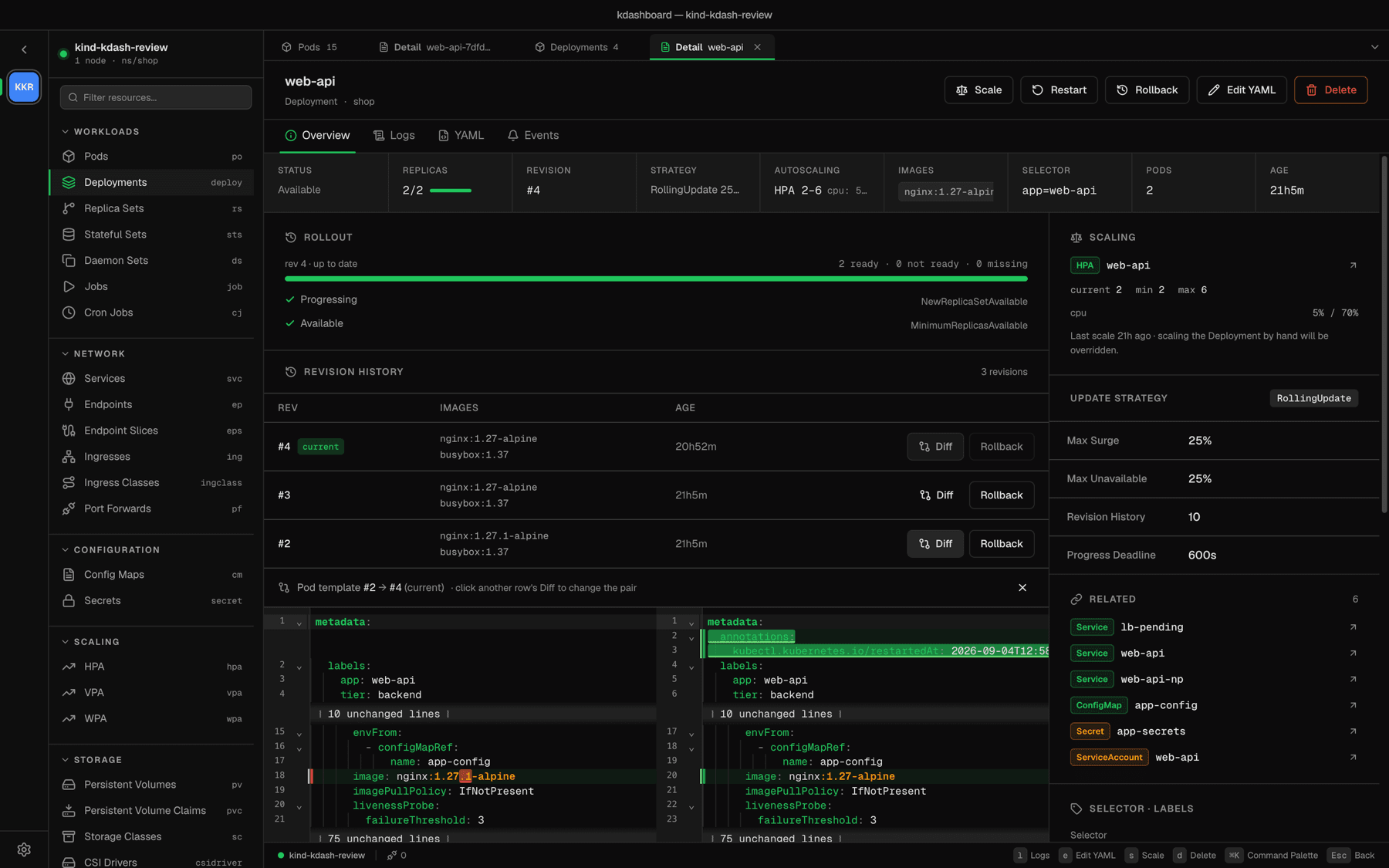The height and width of the screenshot is (868, 1389).
Task: Open the Deployments 4 tab
Action: [577, 47]
